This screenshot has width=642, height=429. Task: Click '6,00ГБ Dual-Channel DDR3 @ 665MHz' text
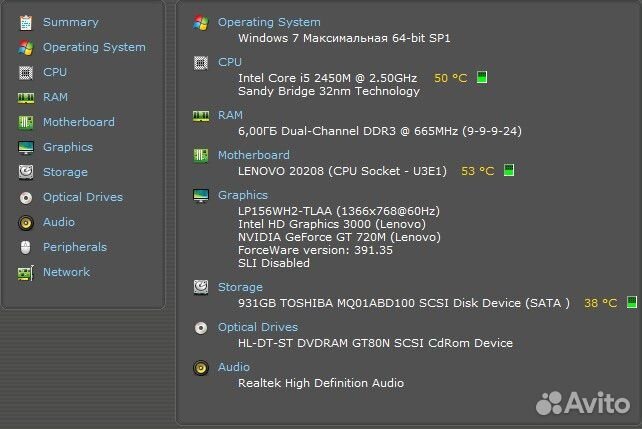click(348, 131)
